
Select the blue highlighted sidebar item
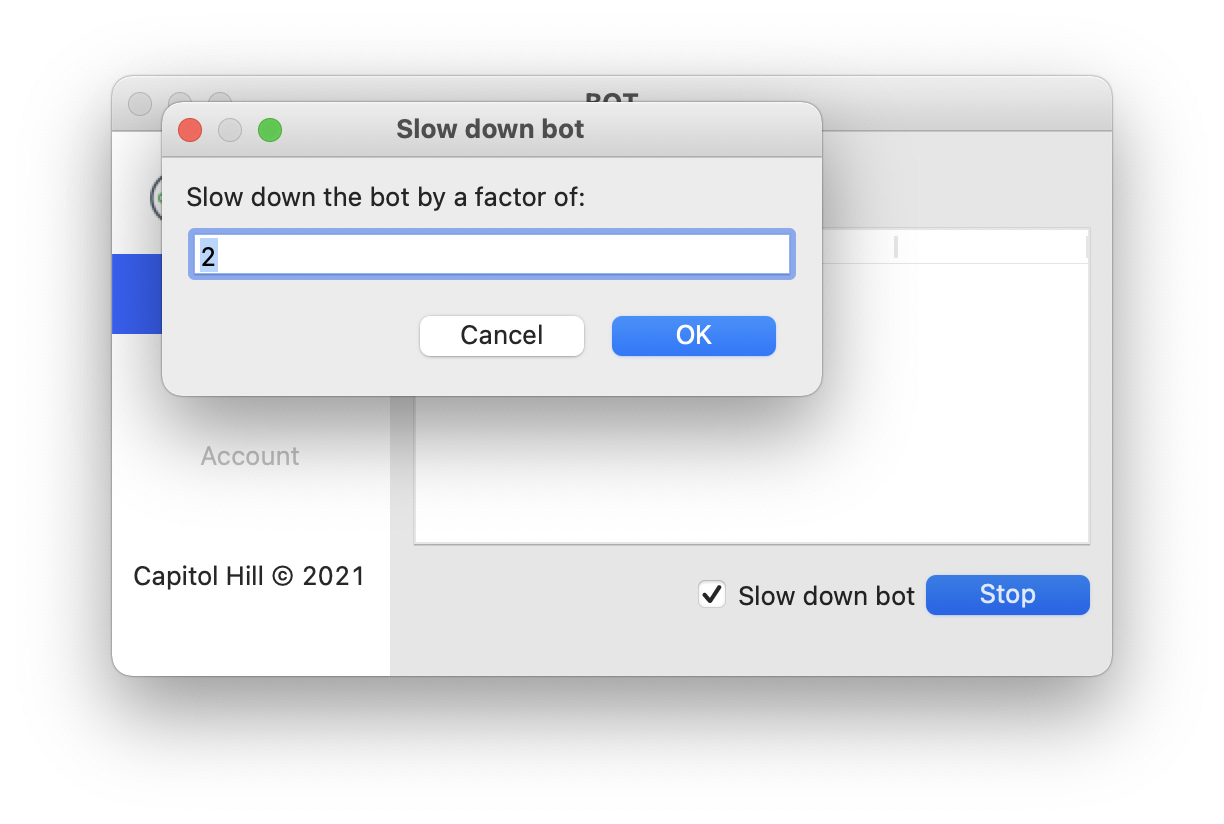tap(137, 294)
